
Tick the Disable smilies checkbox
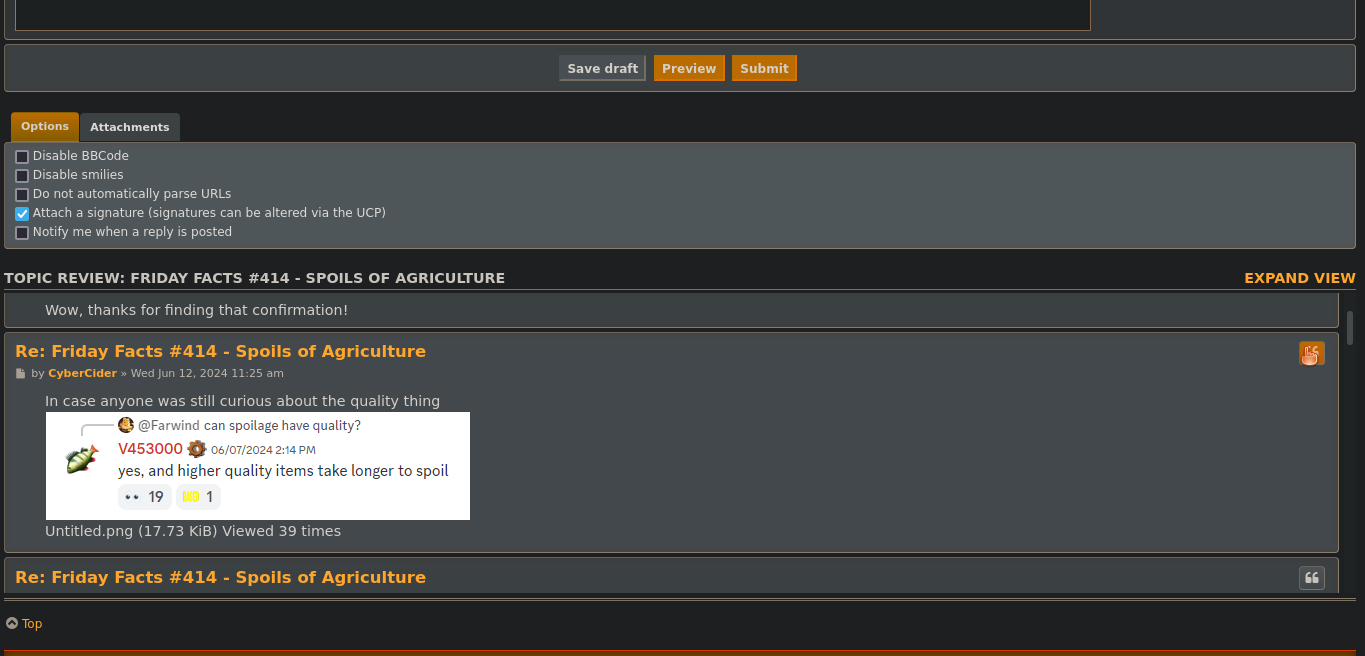(22, 176)
